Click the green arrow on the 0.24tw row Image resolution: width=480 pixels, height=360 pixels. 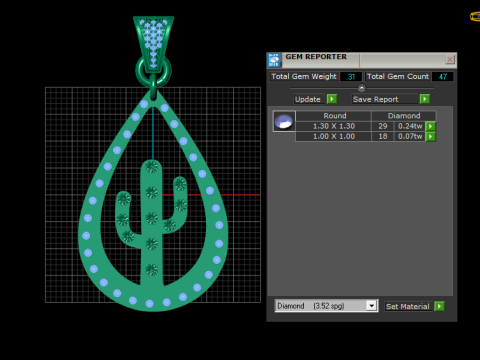pyautogui.click(x=430, y=126)
